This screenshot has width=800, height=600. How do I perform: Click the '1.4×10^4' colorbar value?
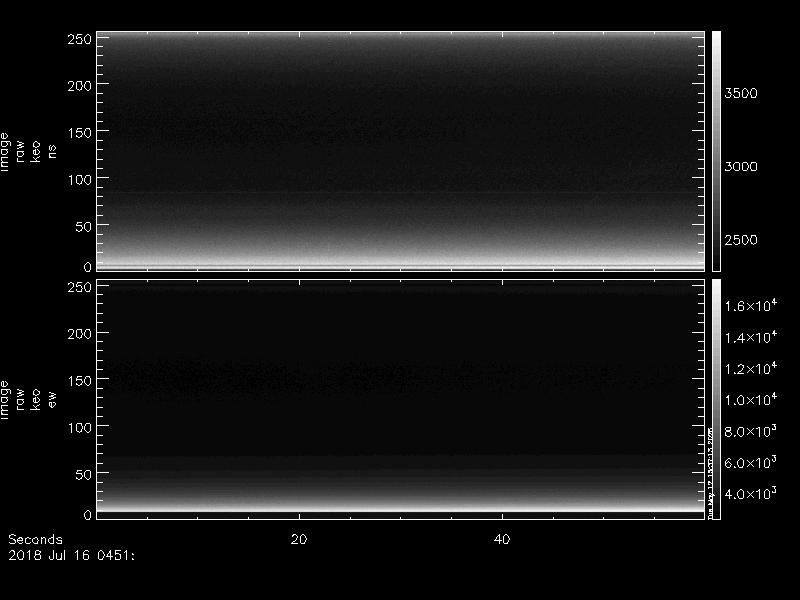[751, 337]
